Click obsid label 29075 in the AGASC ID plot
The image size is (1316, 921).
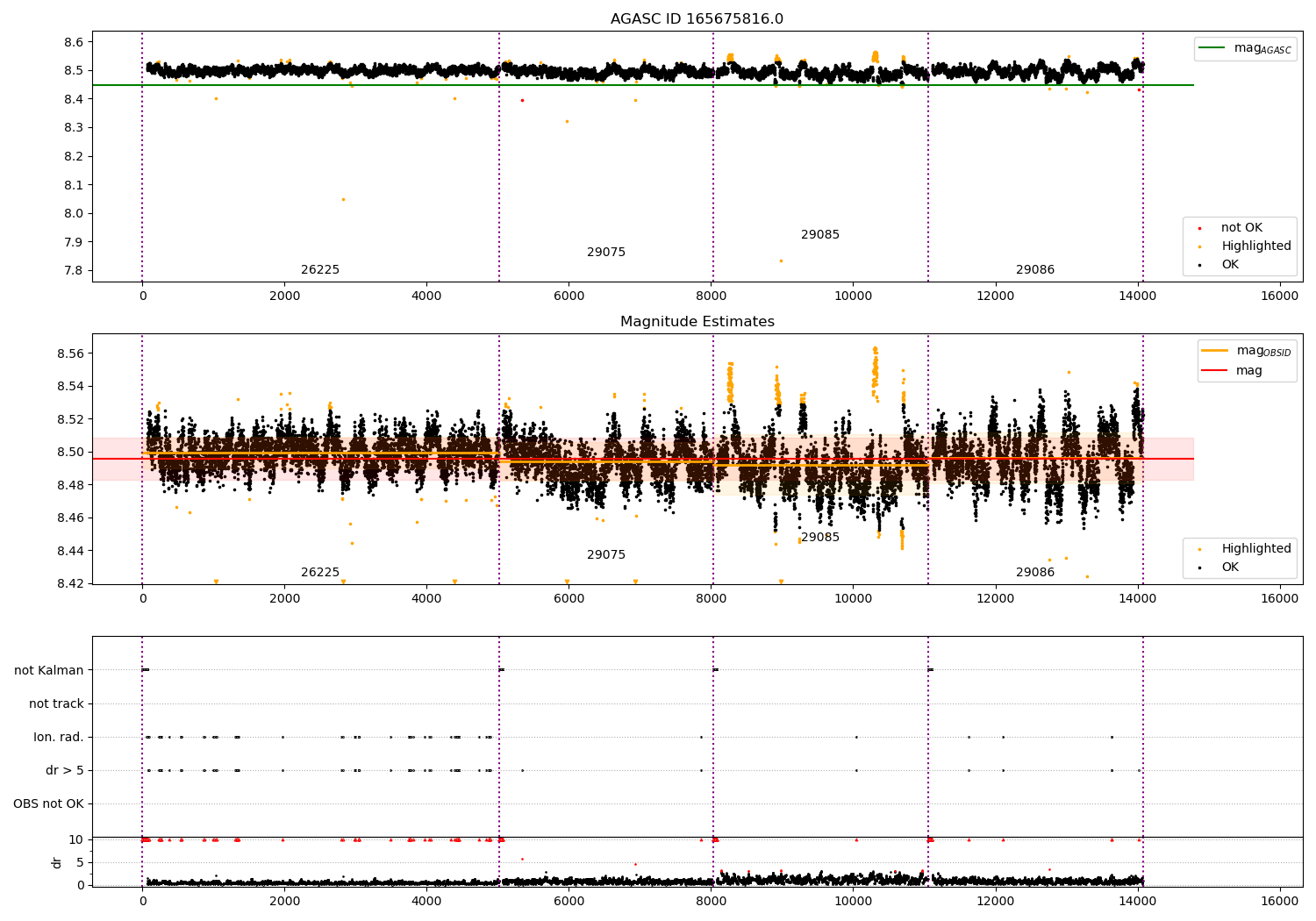[x=606, y=253]
